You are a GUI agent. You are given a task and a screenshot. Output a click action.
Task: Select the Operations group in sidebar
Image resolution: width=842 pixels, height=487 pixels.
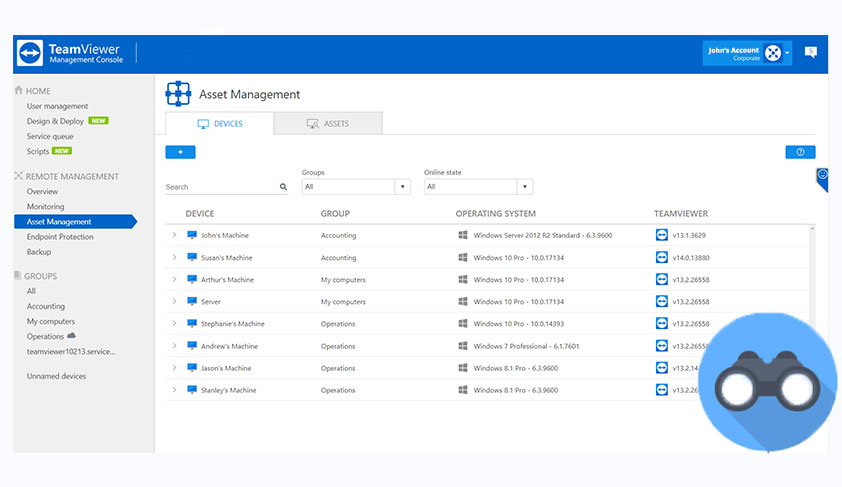(45, 337)
